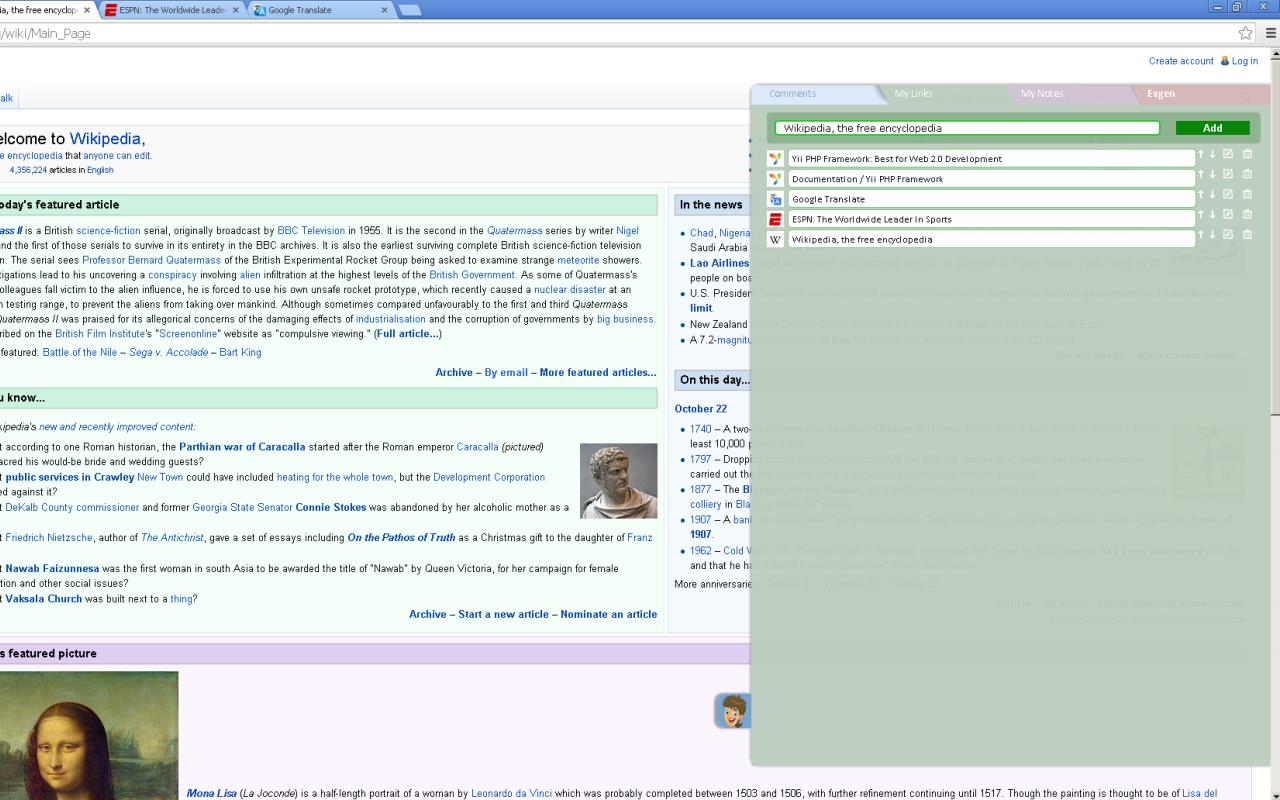Focus the link title input field

click(x=967, y=128)
